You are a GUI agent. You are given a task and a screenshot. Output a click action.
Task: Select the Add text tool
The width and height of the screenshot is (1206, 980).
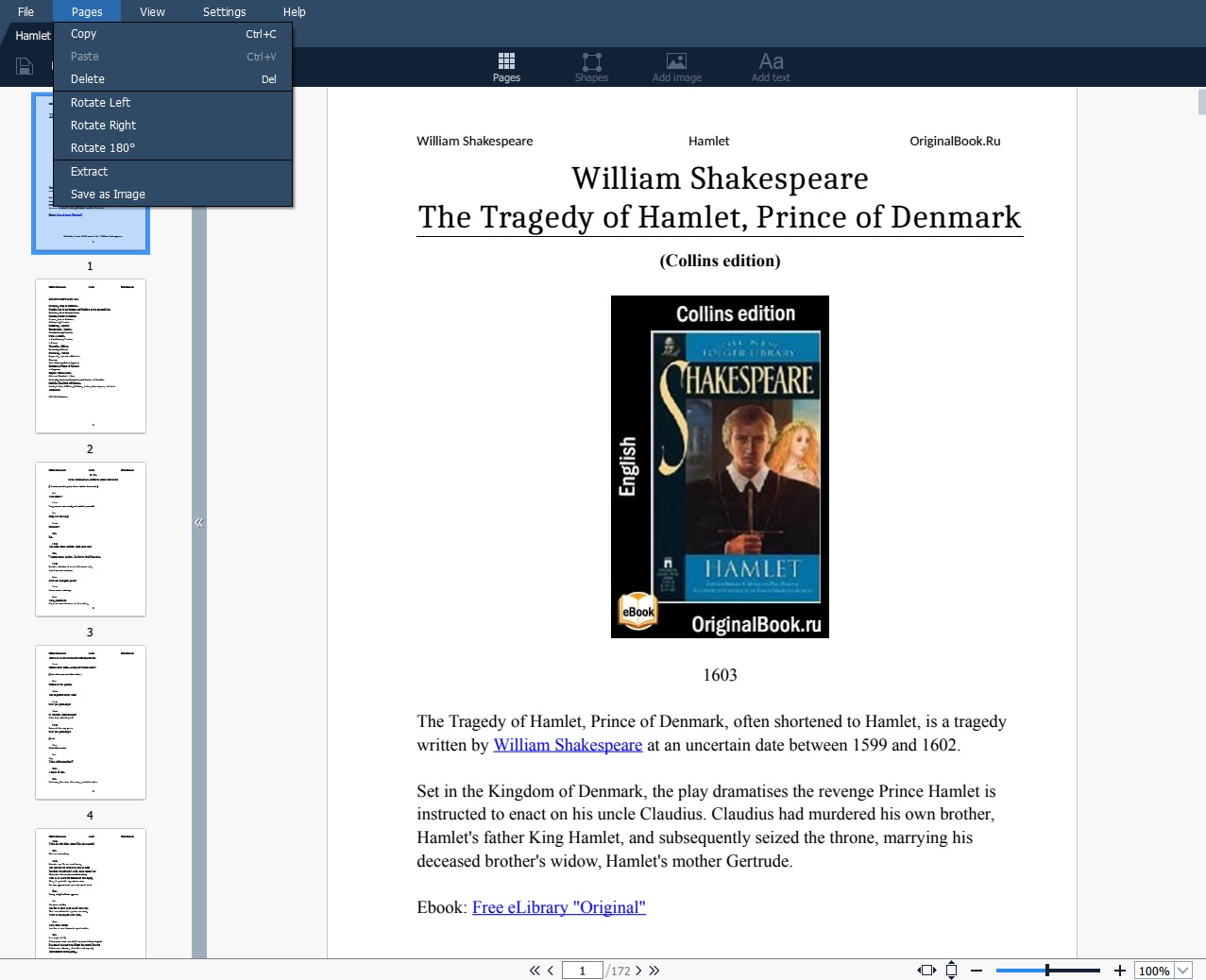click(x=771, y=67)
